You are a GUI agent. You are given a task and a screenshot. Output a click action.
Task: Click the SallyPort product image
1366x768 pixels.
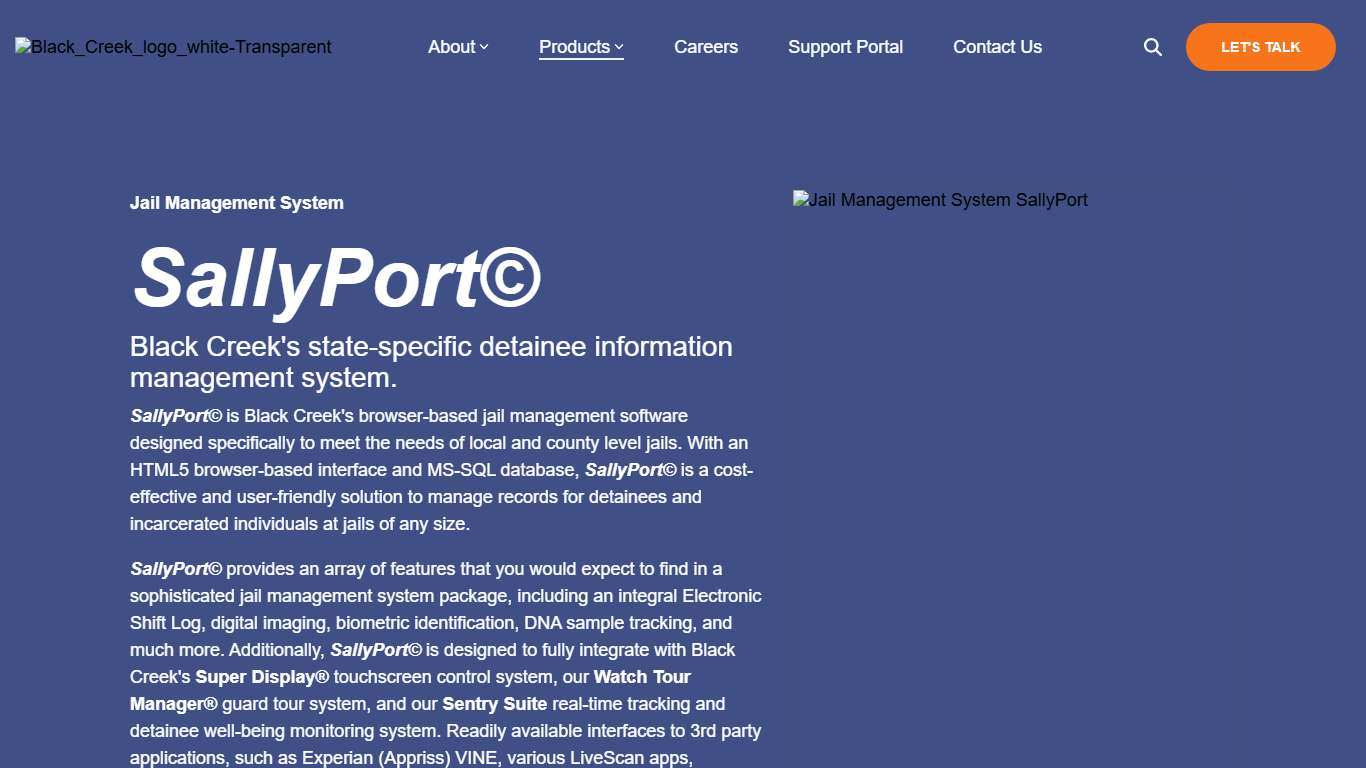click(939, 199)
